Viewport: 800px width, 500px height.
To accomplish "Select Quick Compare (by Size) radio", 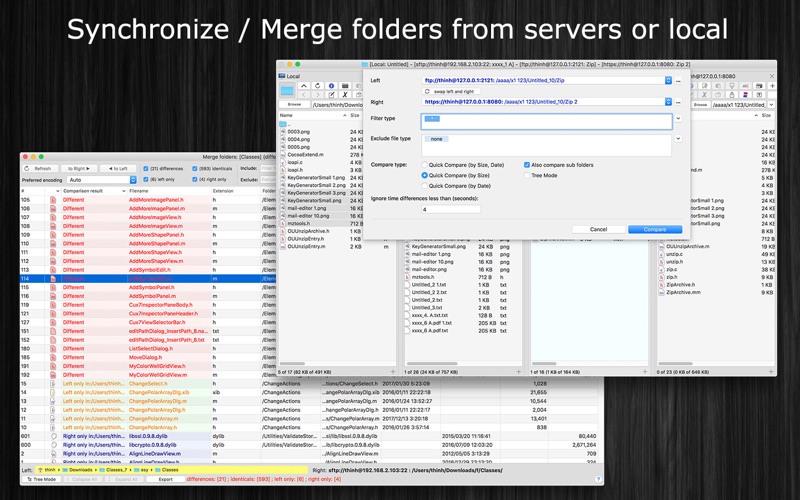I will pos(424,175).
